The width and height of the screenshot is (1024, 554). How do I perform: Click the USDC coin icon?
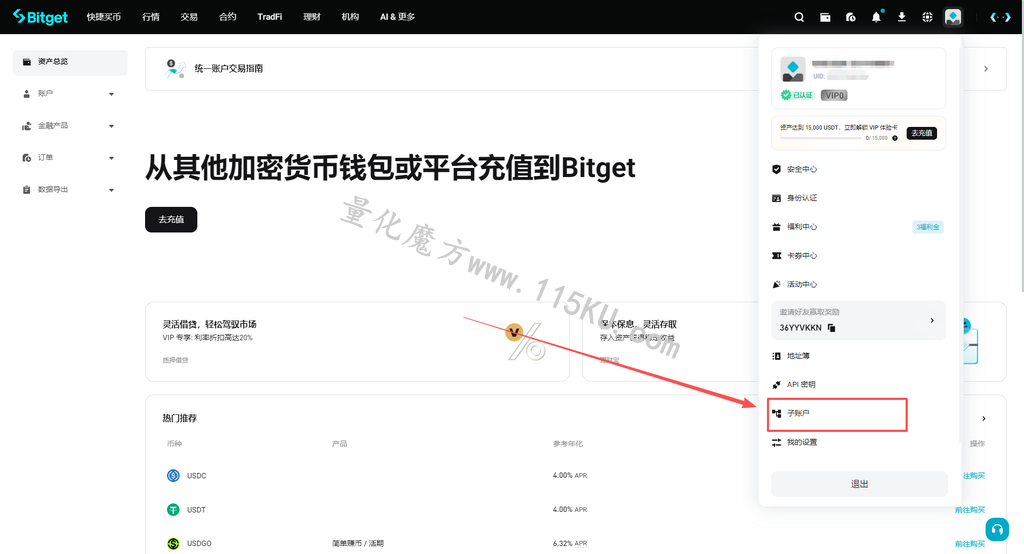pyautogui.click(x=173, y=476)
